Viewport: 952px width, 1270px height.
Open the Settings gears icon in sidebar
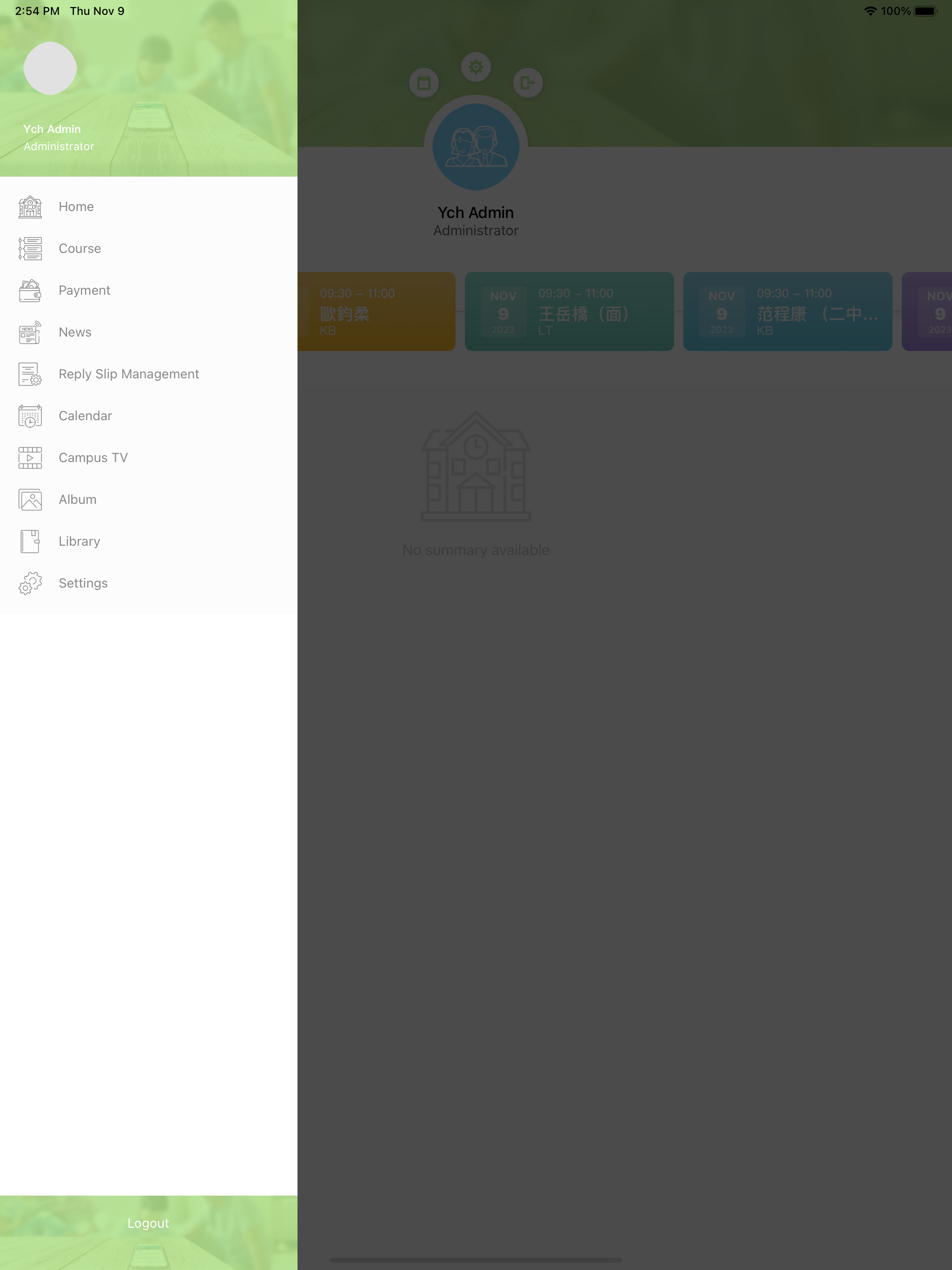[x=30, y=583]
